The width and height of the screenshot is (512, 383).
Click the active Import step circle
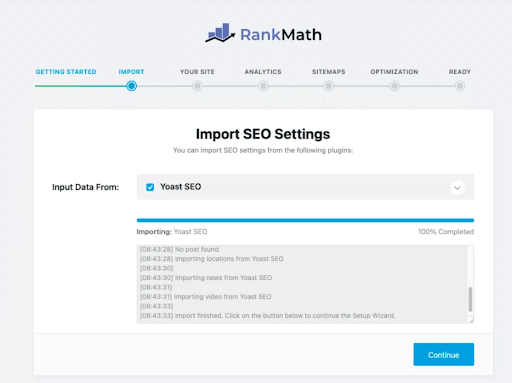(131, 86)
